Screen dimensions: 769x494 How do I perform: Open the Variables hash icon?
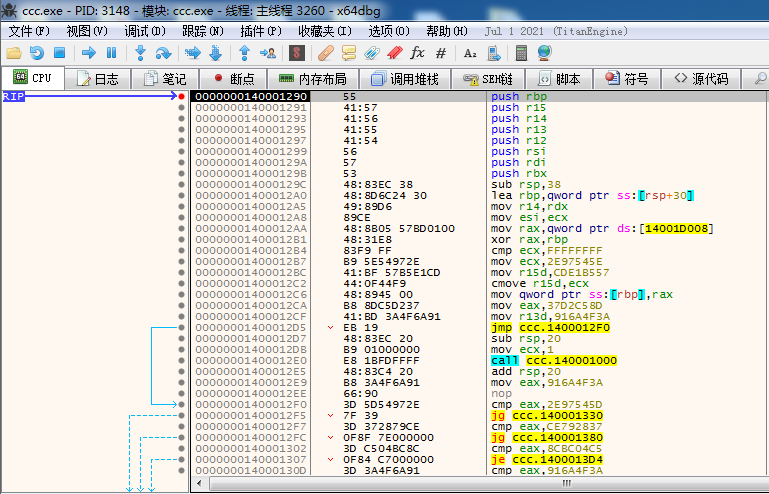coord(441,53)
